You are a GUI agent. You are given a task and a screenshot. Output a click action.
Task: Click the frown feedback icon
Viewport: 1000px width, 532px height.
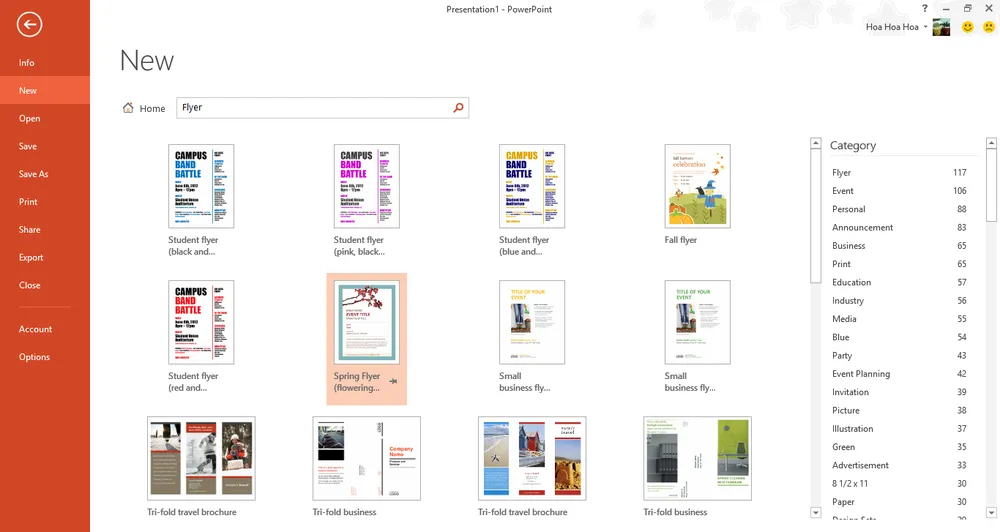click(x=989, y=27)
